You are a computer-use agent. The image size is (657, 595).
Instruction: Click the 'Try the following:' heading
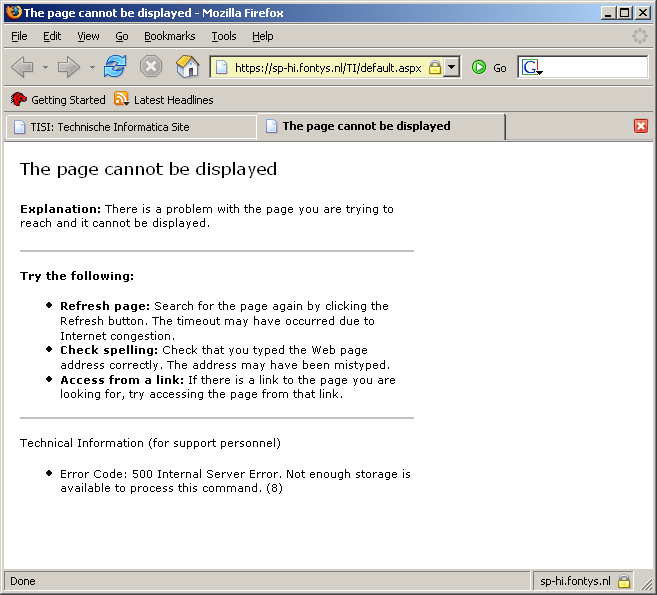pyautogui.click(x=77, y=276)
